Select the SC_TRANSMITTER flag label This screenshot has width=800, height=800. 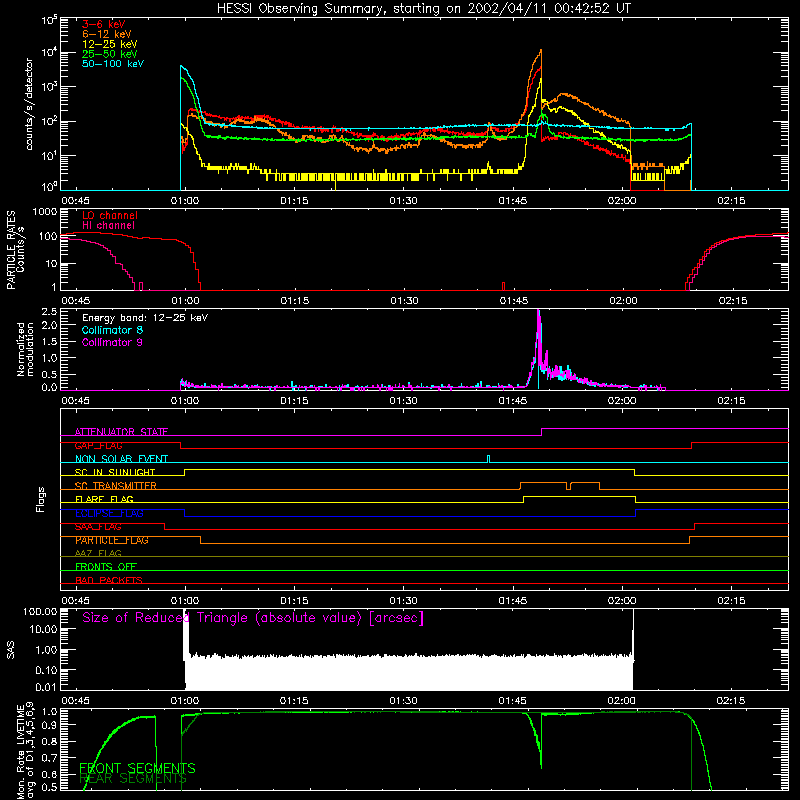(x=116, y=486)
